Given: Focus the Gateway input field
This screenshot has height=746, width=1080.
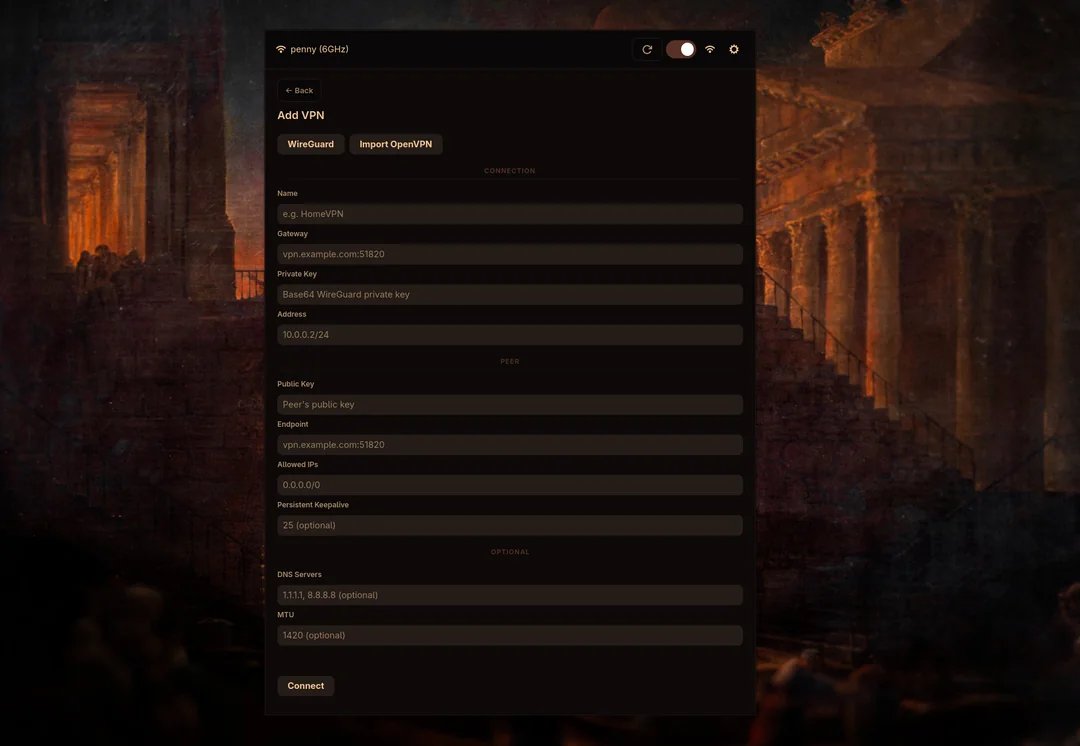Looking at the screenshot, I should coord(510,254).
